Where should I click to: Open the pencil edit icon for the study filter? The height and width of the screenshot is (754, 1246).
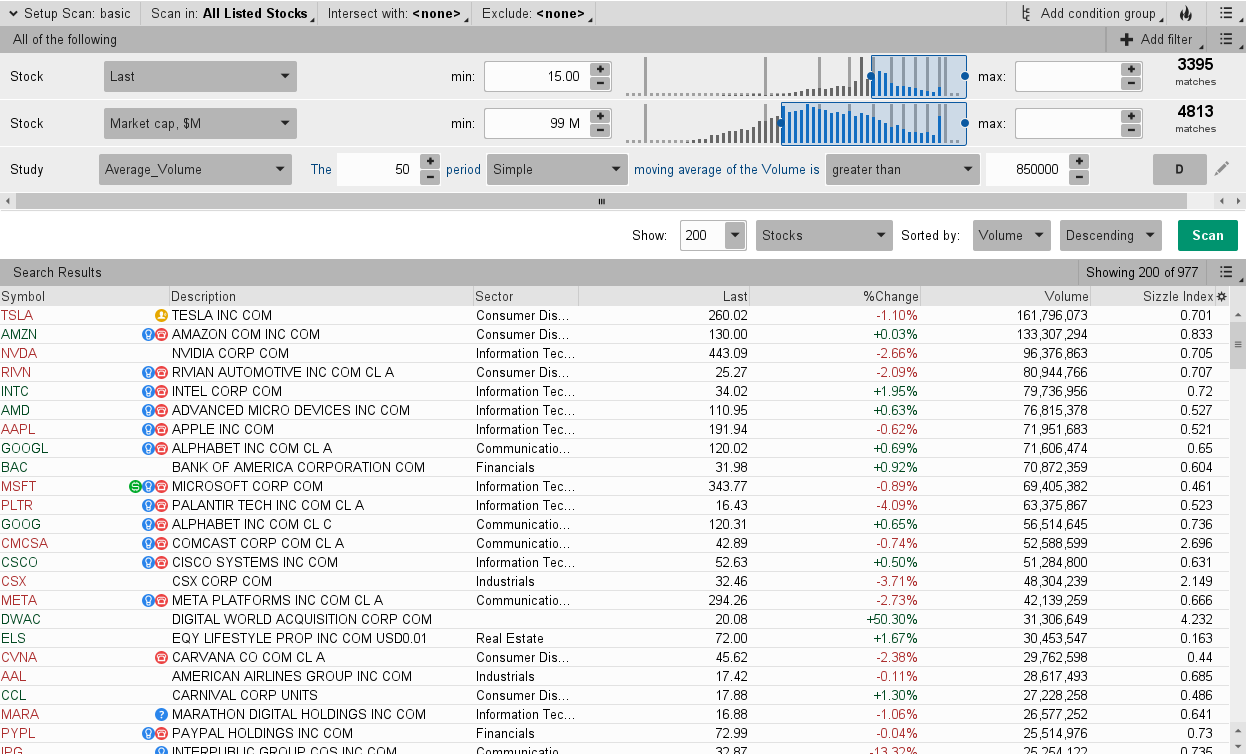click(1222, 169)
